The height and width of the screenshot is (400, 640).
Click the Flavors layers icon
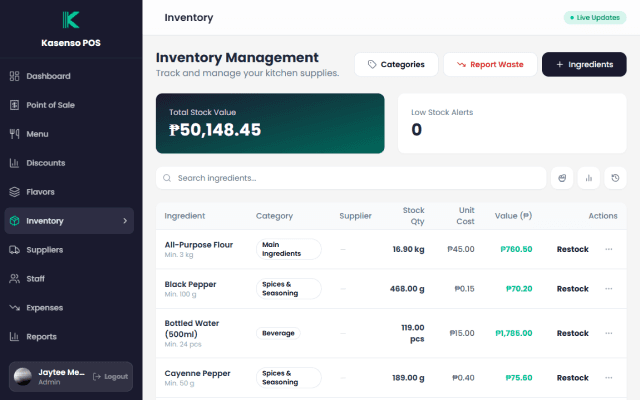pyautogui.click(x=14, y=192)
